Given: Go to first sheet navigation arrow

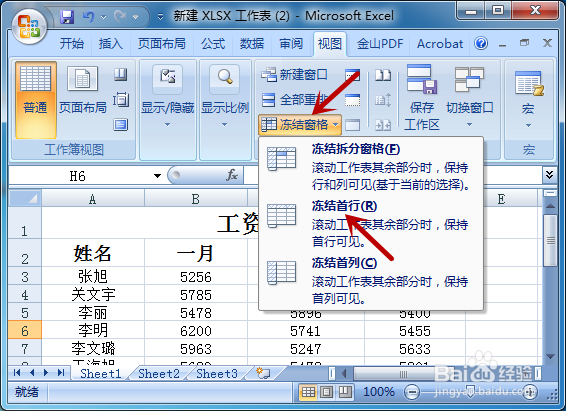Looking at the screenshot, I should point(17,372).
